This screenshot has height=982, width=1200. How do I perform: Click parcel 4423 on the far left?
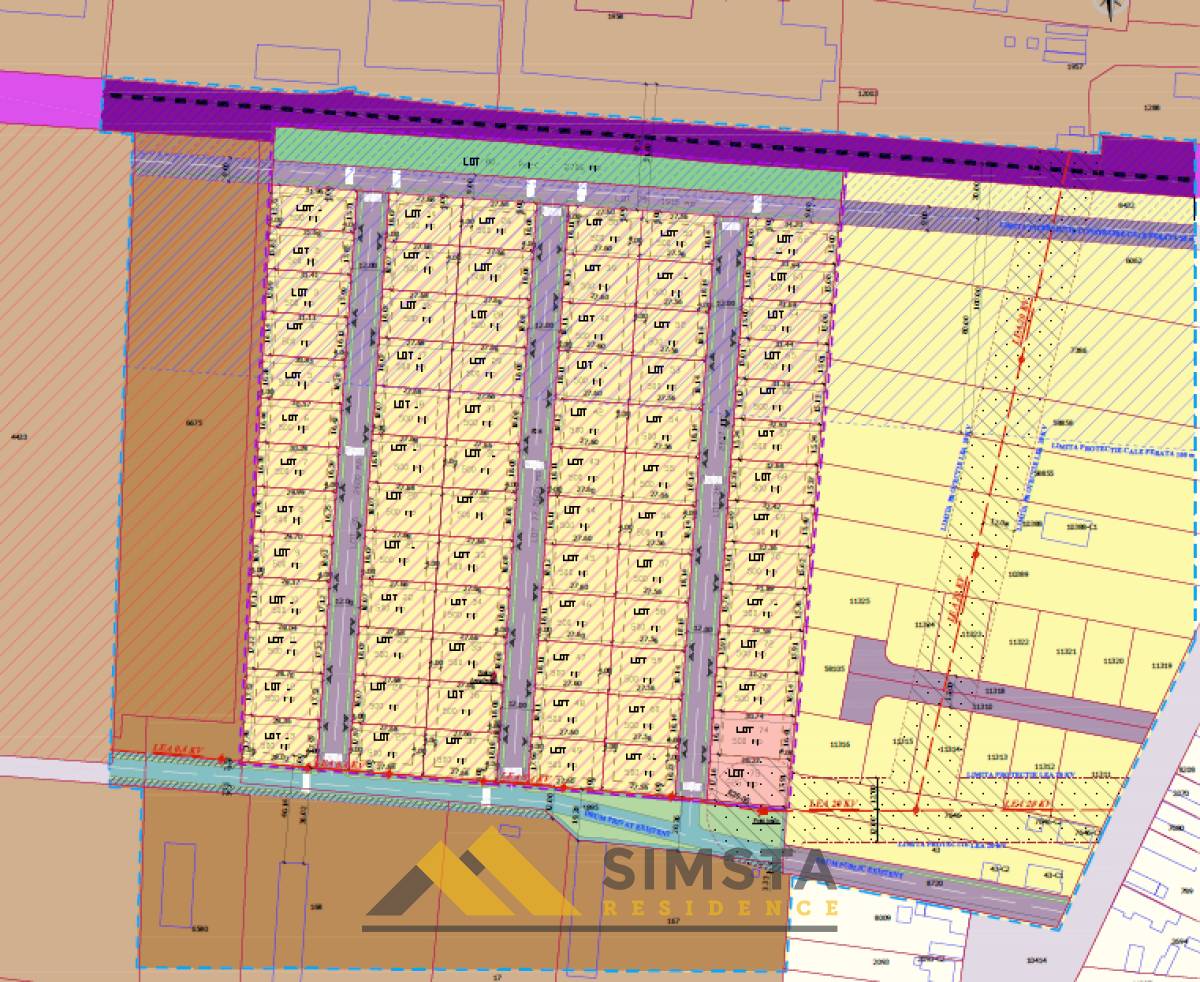coord(17,437)
